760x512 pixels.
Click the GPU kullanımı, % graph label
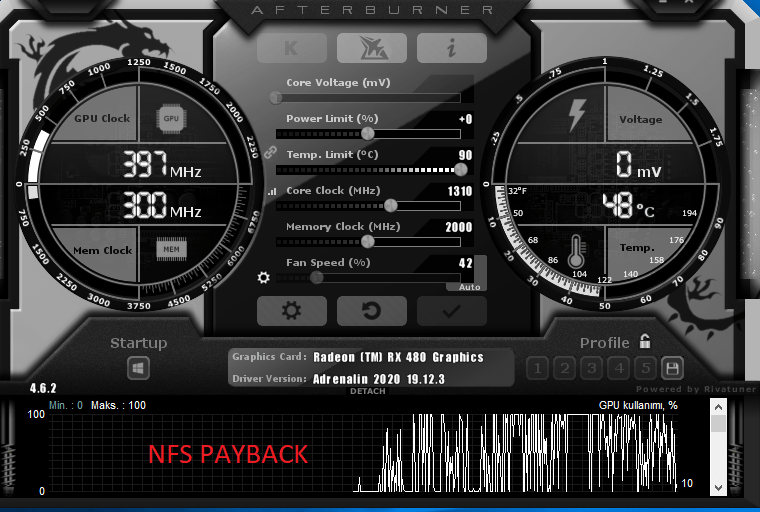(x=638, y=405)
